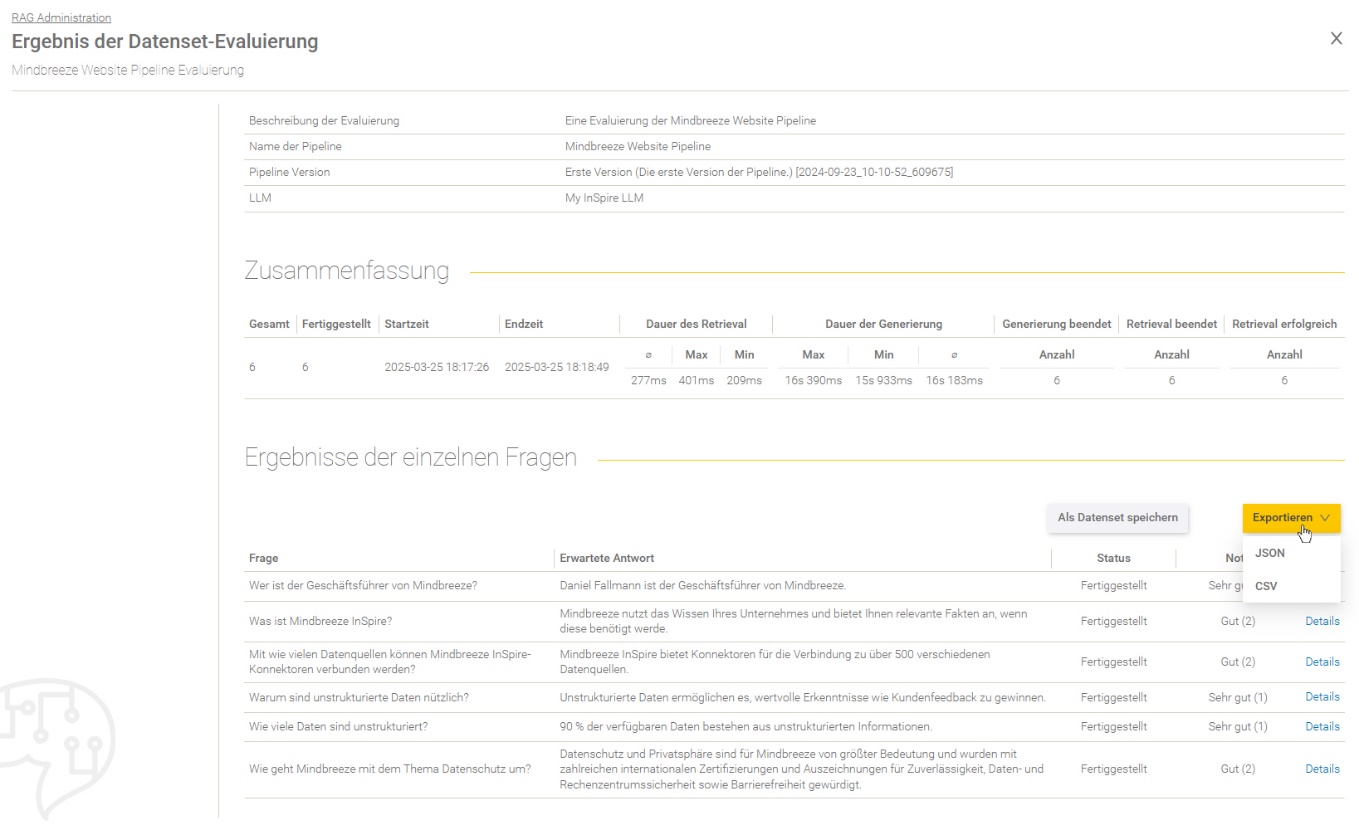The image size is (1359, 830).
Task: Click rating Sehr gut (1) for 'Wie viele Daten' row
Action: (x=1237, y=726)
